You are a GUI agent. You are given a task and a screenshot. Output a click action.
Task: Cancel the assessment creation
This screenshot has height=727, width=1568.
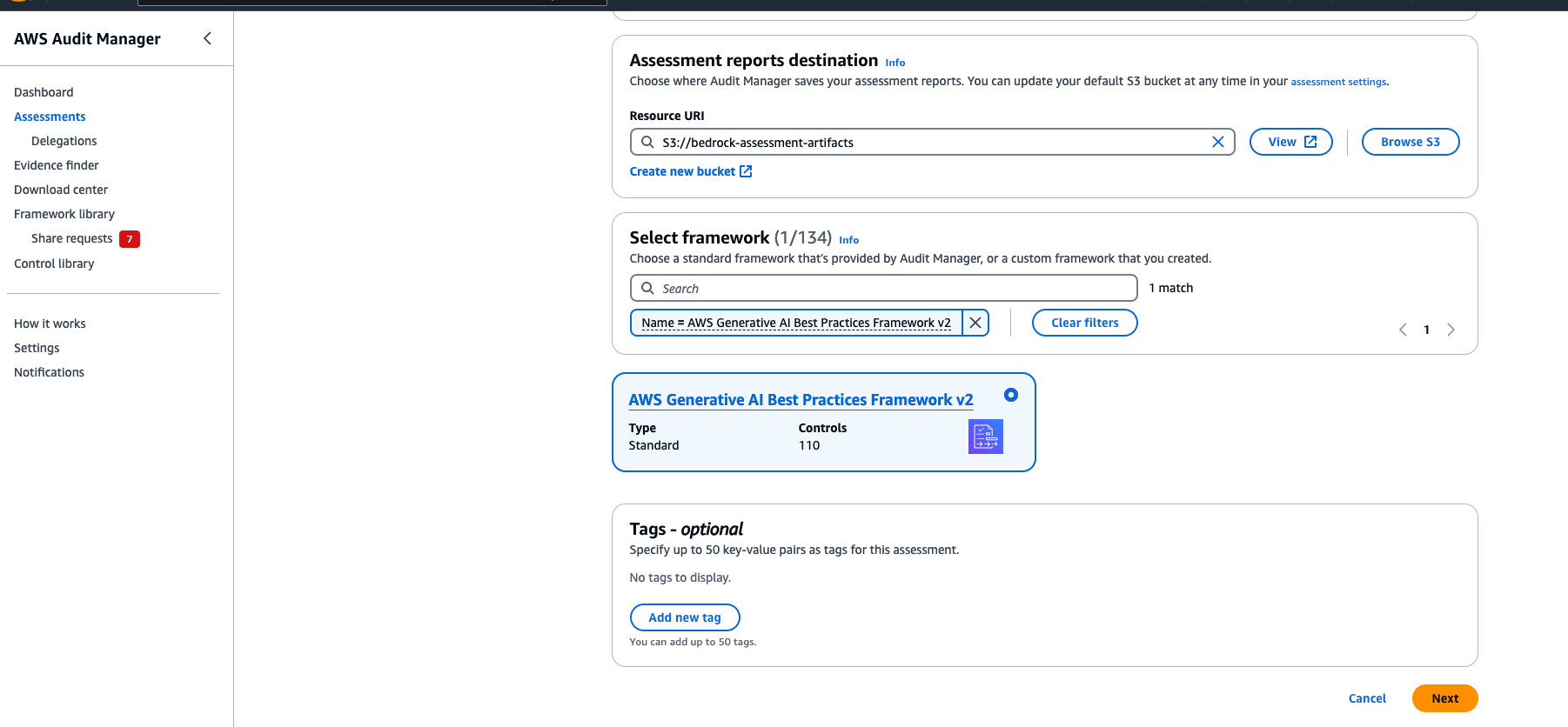[x=1367, y=698]
